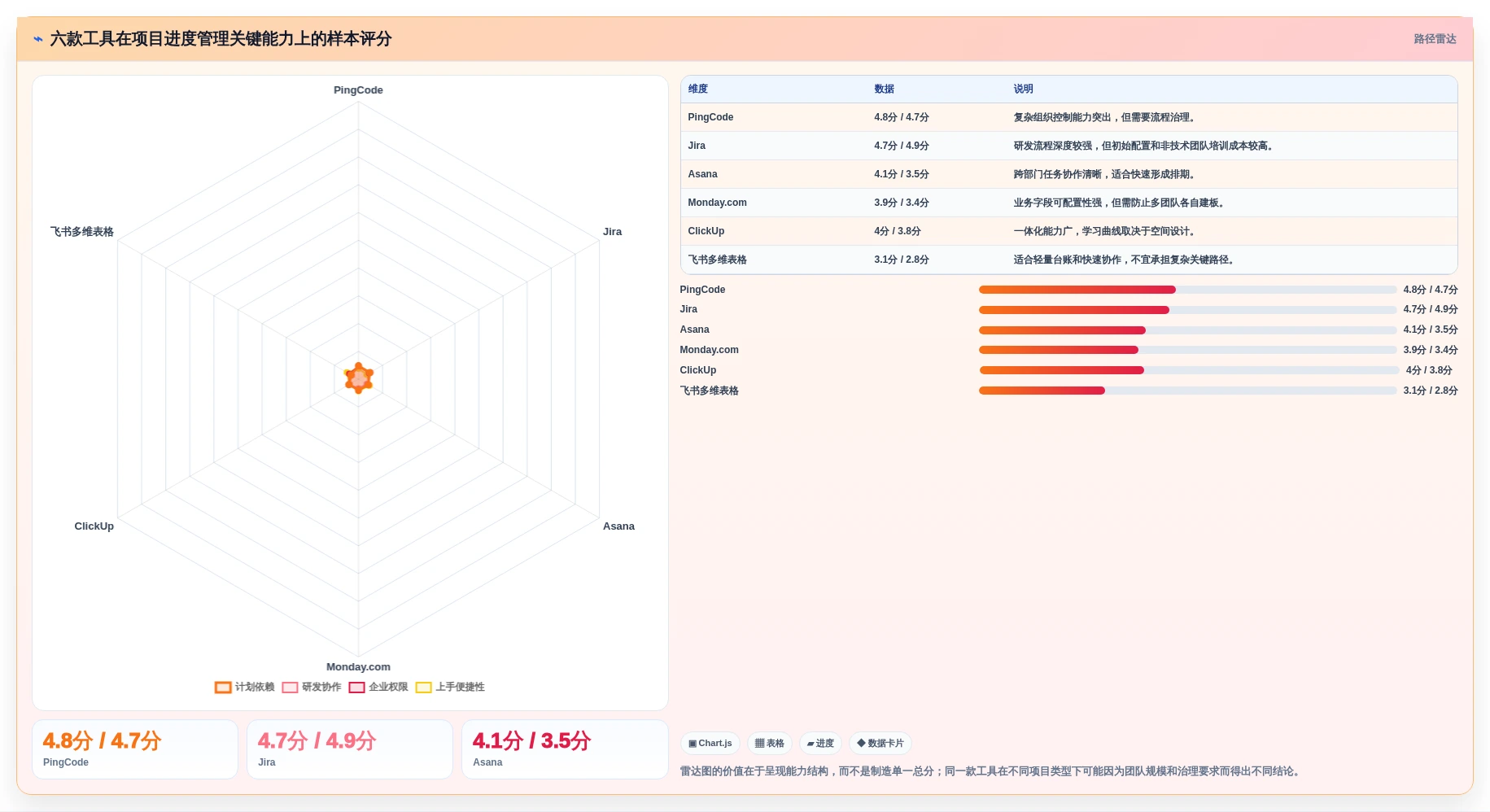Viewport: 1490px width, 812px height.
Task: Click the ClickUp label in the progress list
Action: (x=698, y=370)
